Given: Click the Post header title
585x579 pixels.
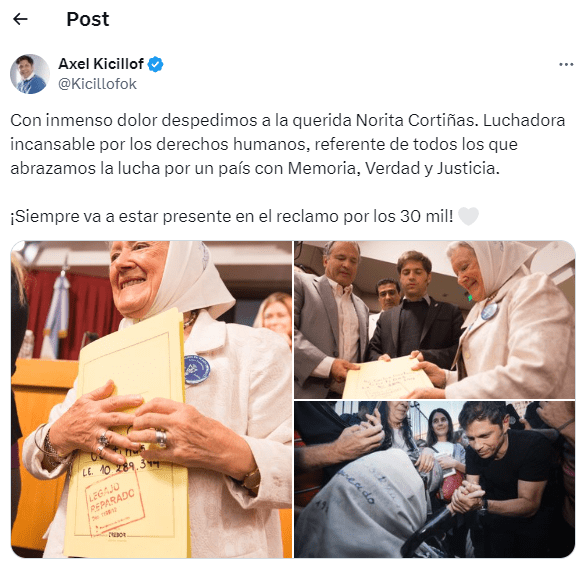Looking at the screenshot, I should (88, 19).
